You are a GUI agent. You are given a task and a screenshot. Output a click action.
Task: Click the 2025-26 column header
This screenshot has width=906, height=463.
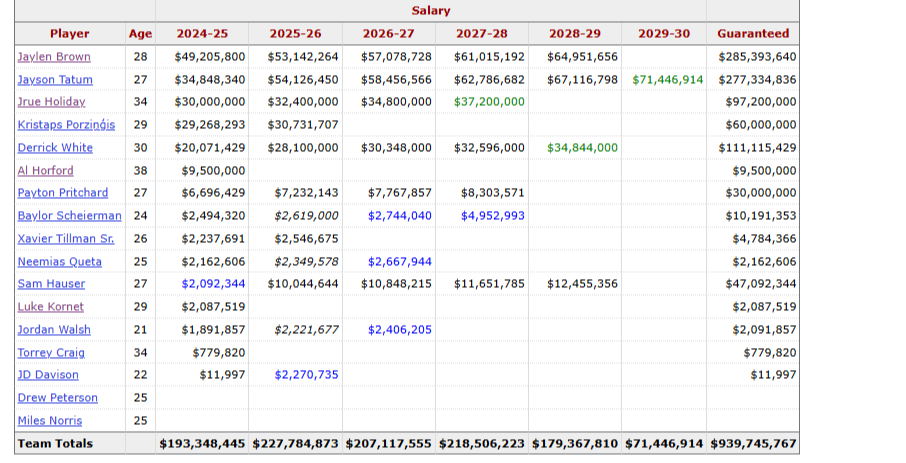pos(295,34)
